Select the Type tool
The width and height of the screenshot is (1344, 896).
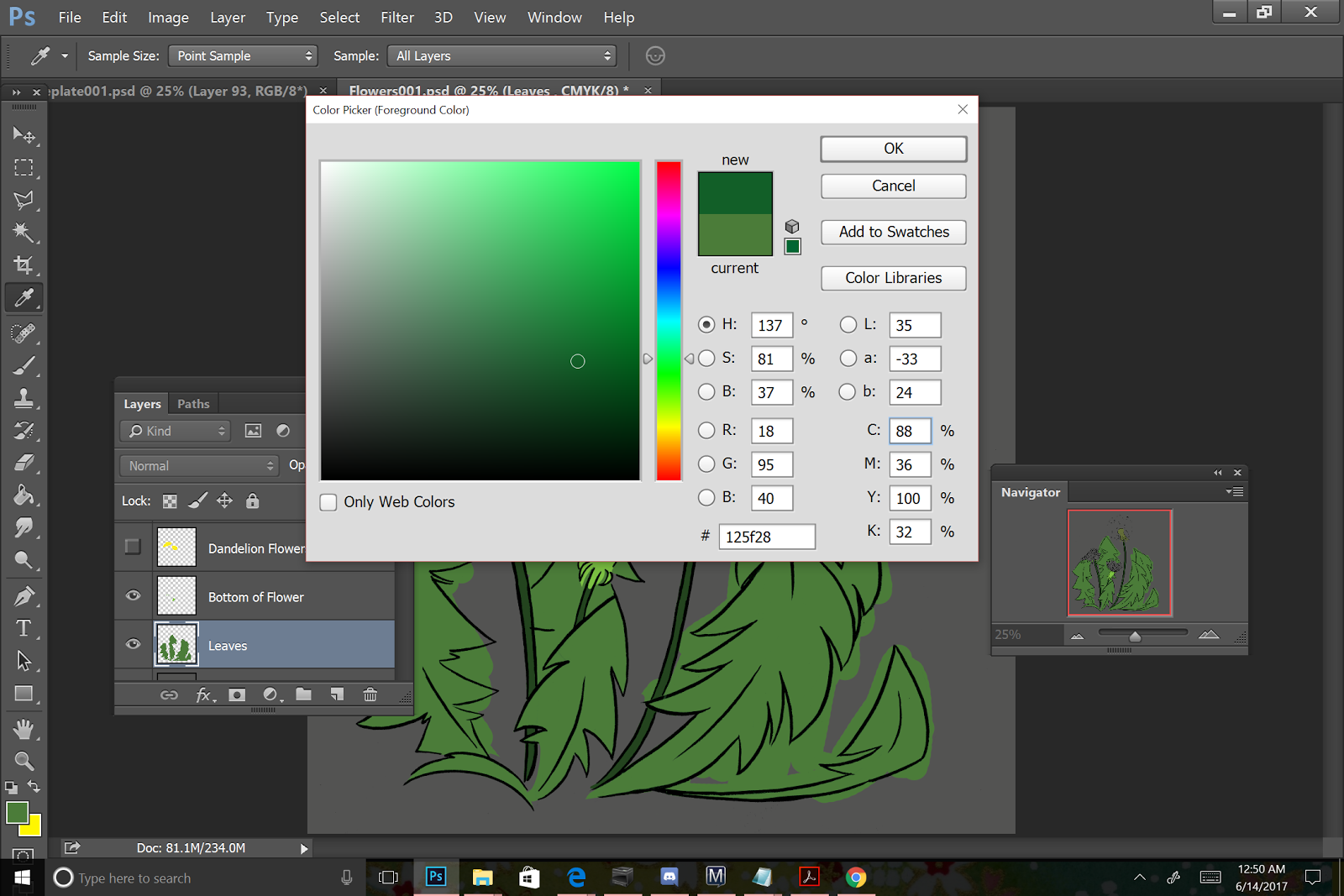pos(24,628)
